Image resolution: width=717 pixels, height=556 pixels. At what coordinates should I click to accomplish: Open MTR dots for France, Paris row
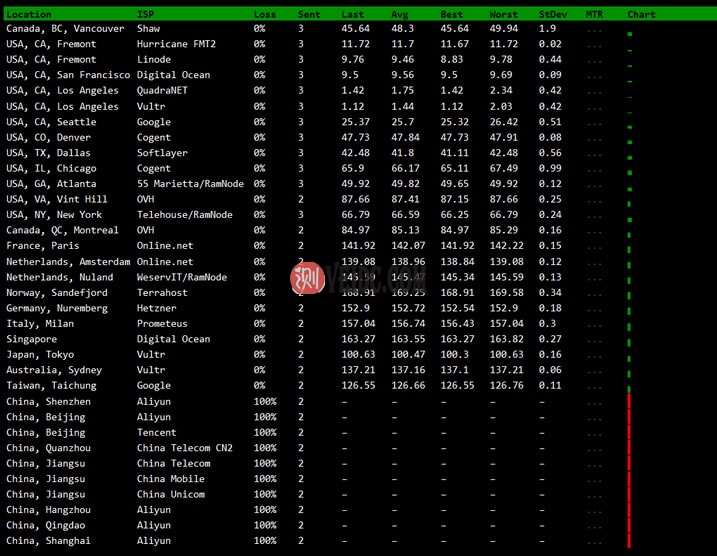pos(595,246)
